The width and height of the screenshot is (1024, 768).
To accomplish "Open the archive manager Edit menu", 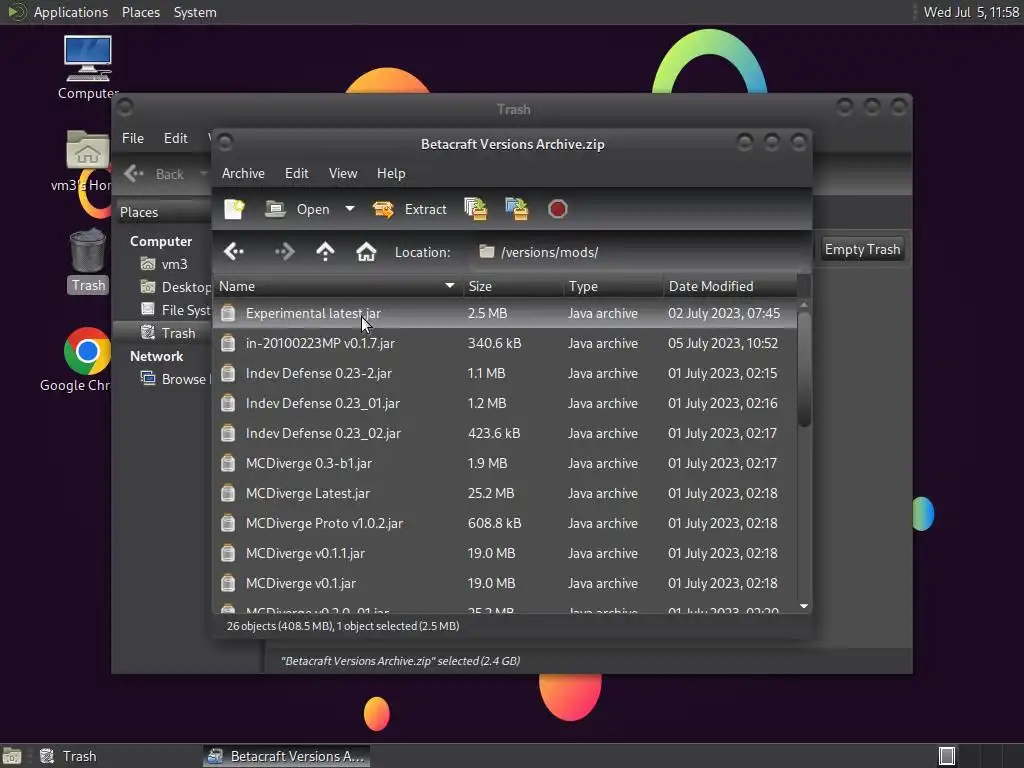I will pos(296,173).
